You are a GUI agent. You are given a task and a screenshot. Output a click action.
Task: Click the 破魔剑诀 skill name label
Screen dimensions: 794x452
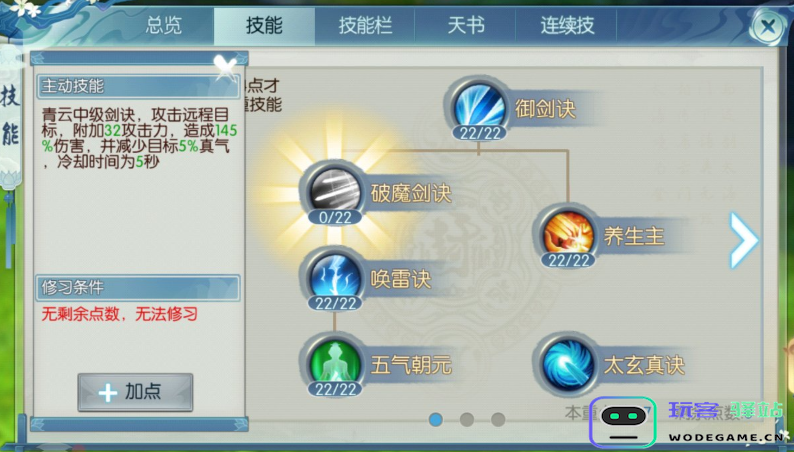411,193
